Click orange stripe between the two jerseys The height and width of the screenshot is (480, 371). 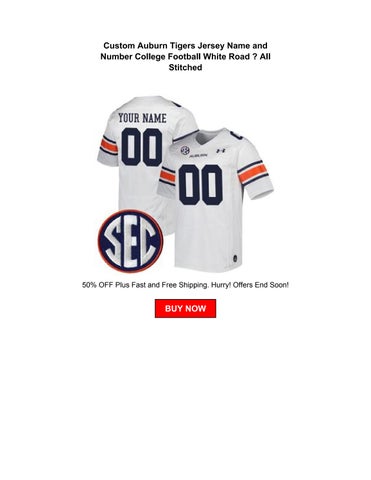pos(168,176)
